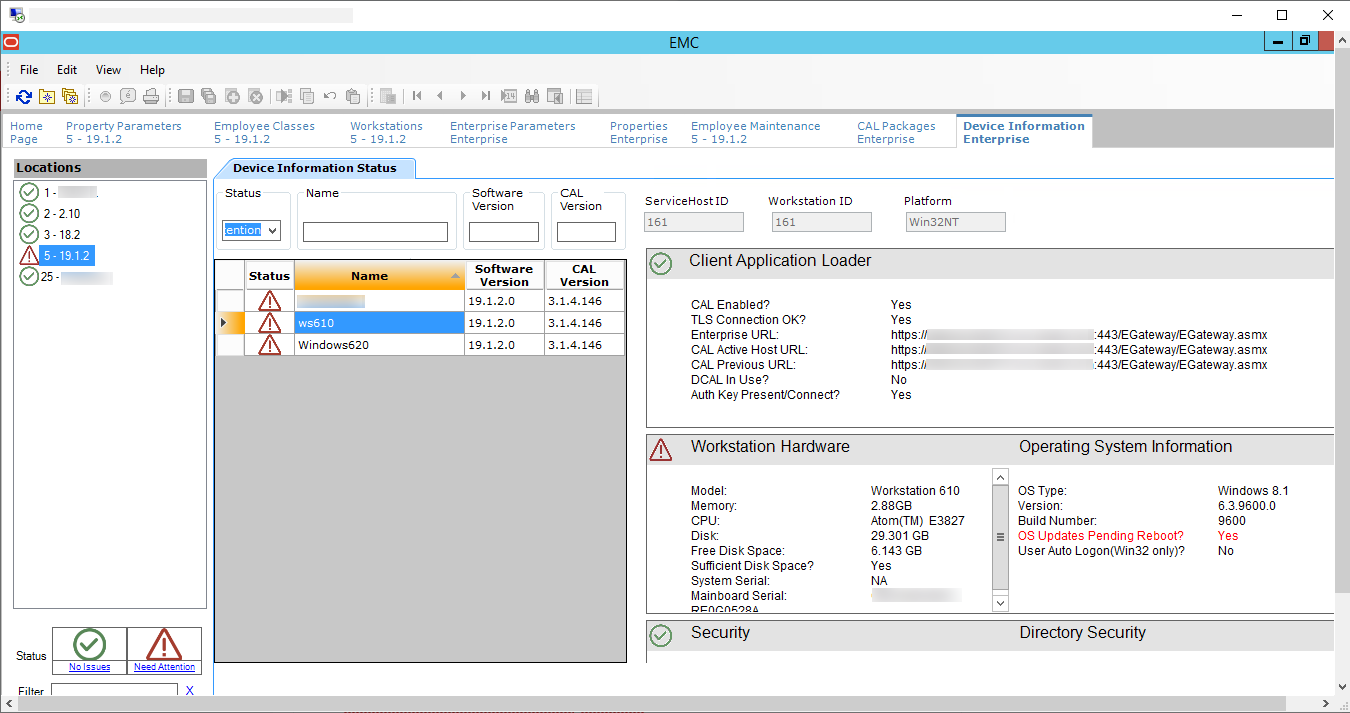Click the Paste toolbar icon
Viewport: 1350px width, 713px height.
pyautogui.click(x=353, y=96)
